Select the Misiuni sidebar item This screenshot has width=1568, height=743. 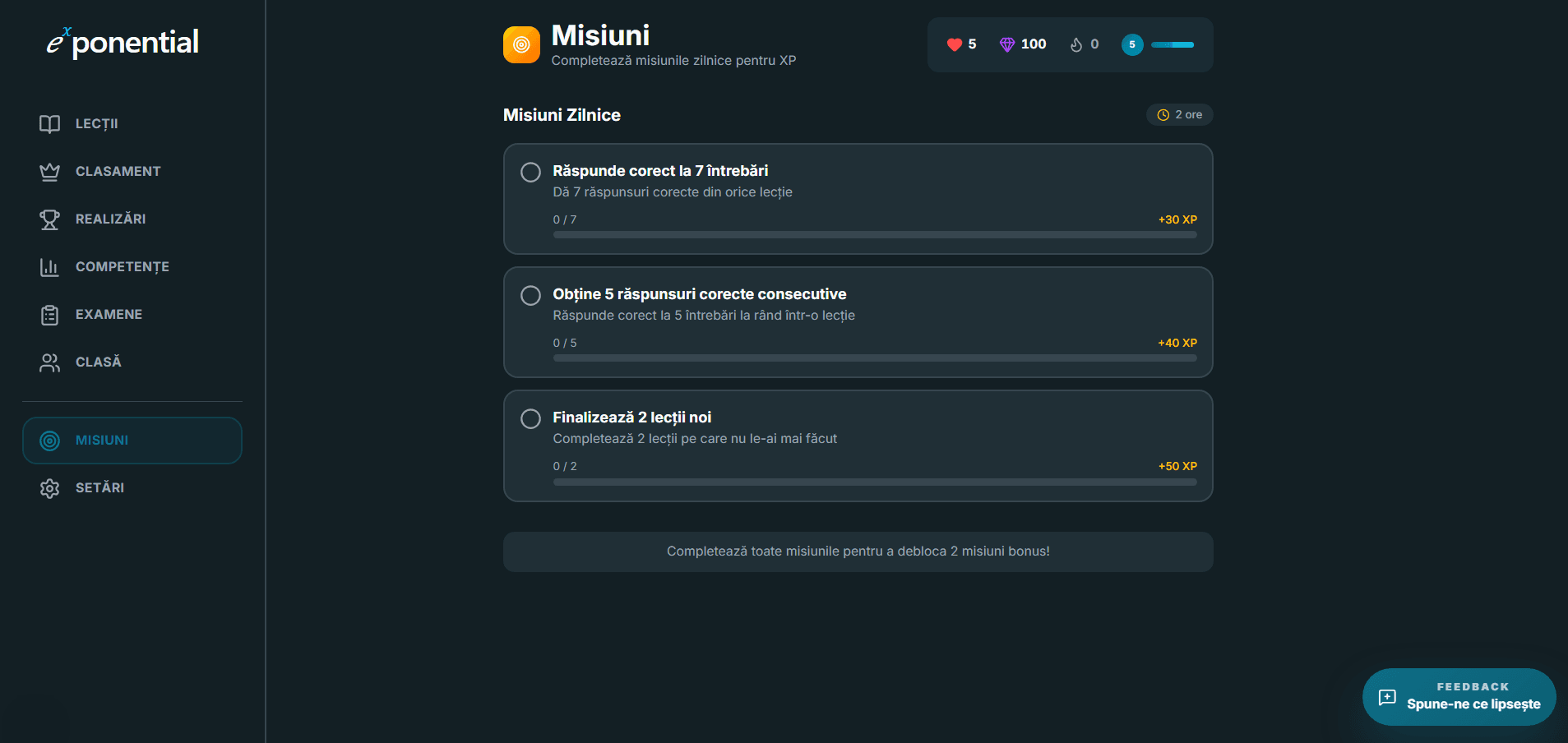pyautogui.click(x=132, y=441)
